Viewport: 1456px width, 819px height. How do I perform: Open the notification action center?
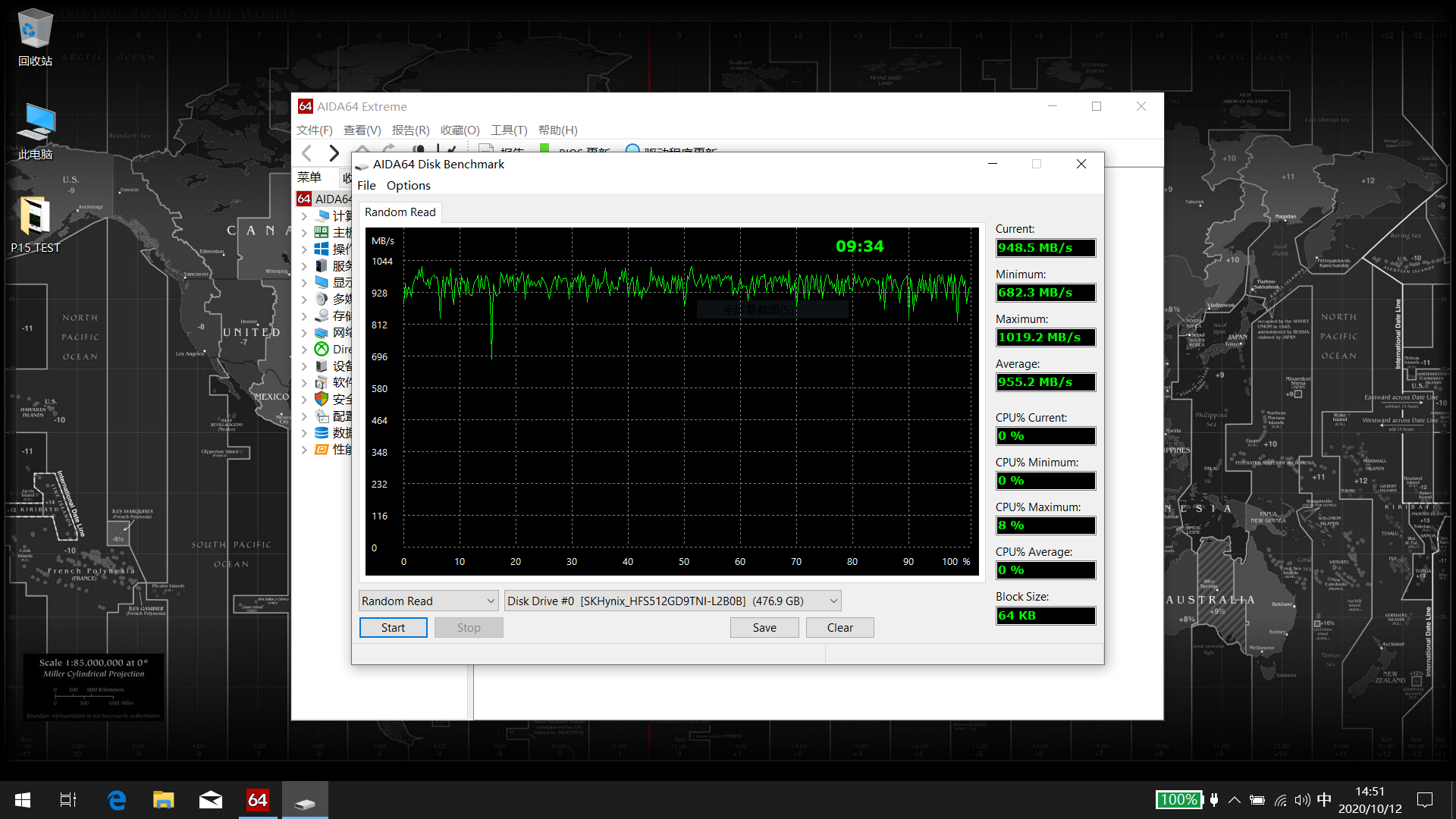(1425, 800)
